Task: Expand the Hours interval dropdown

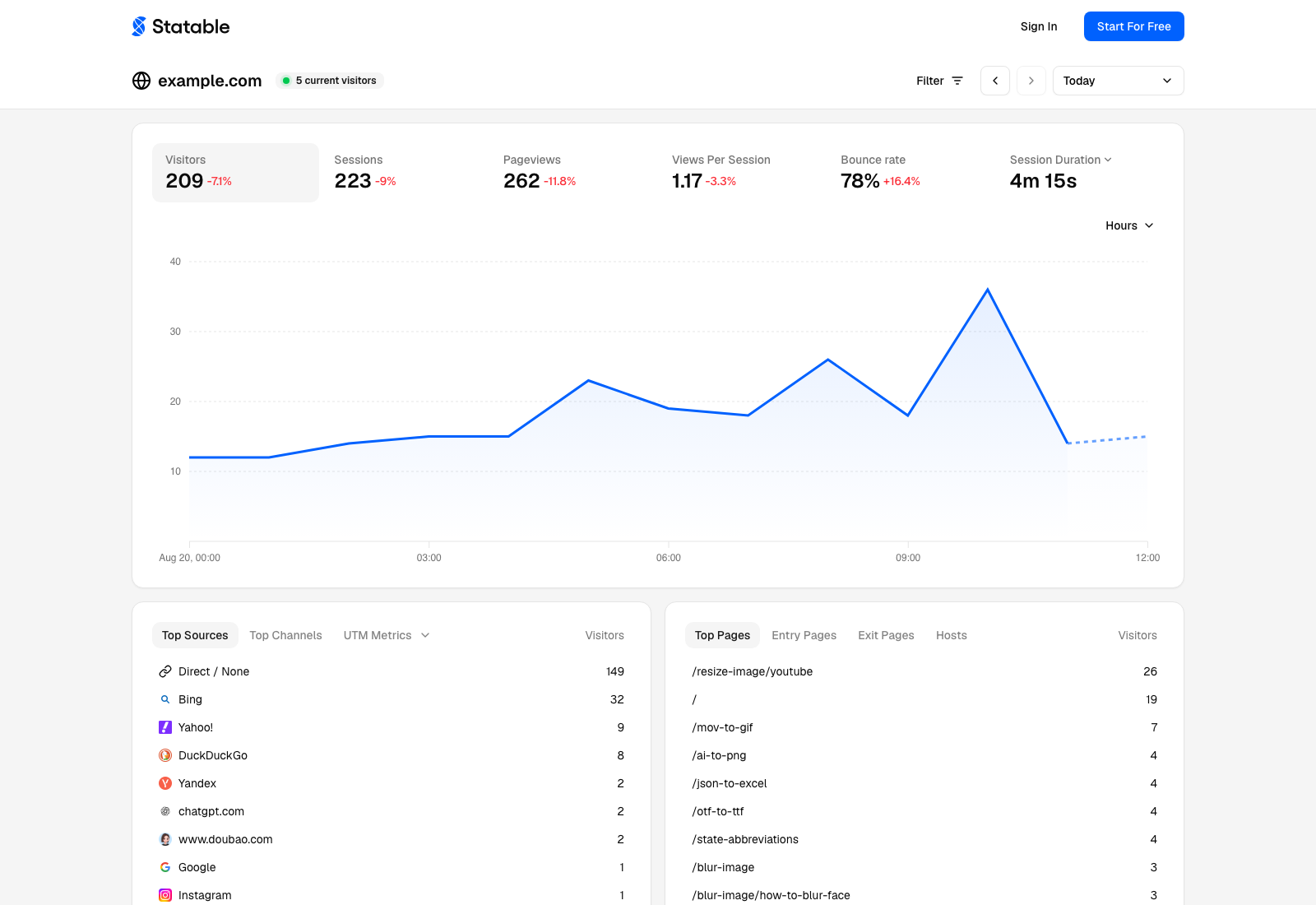Action: (x=1129, y=225)
